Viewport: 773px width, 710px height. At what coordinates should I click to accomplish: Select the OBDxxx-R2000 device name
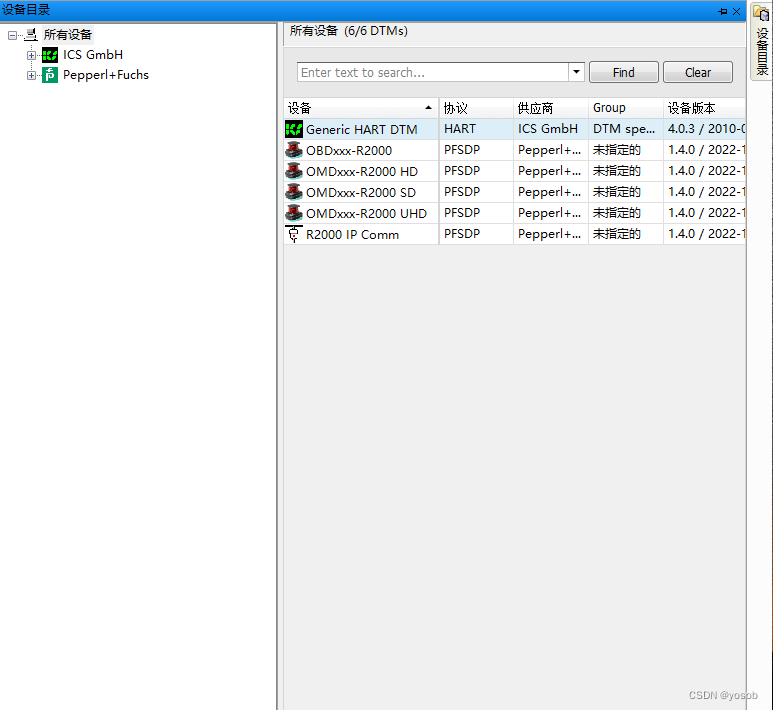pos(349,150)
